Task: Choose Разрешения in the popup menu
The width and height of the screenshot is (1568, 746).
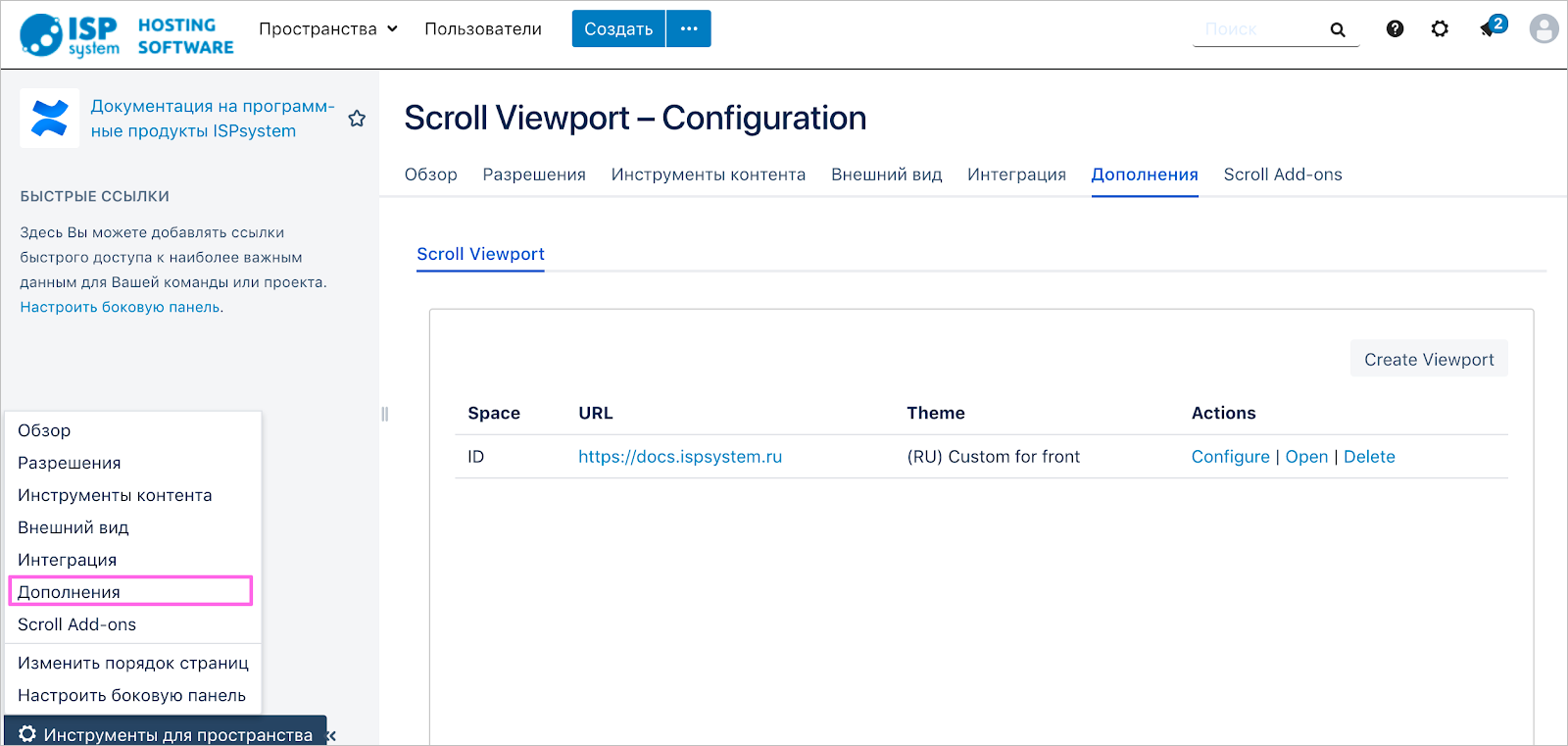Action: (x=133, y=463)
